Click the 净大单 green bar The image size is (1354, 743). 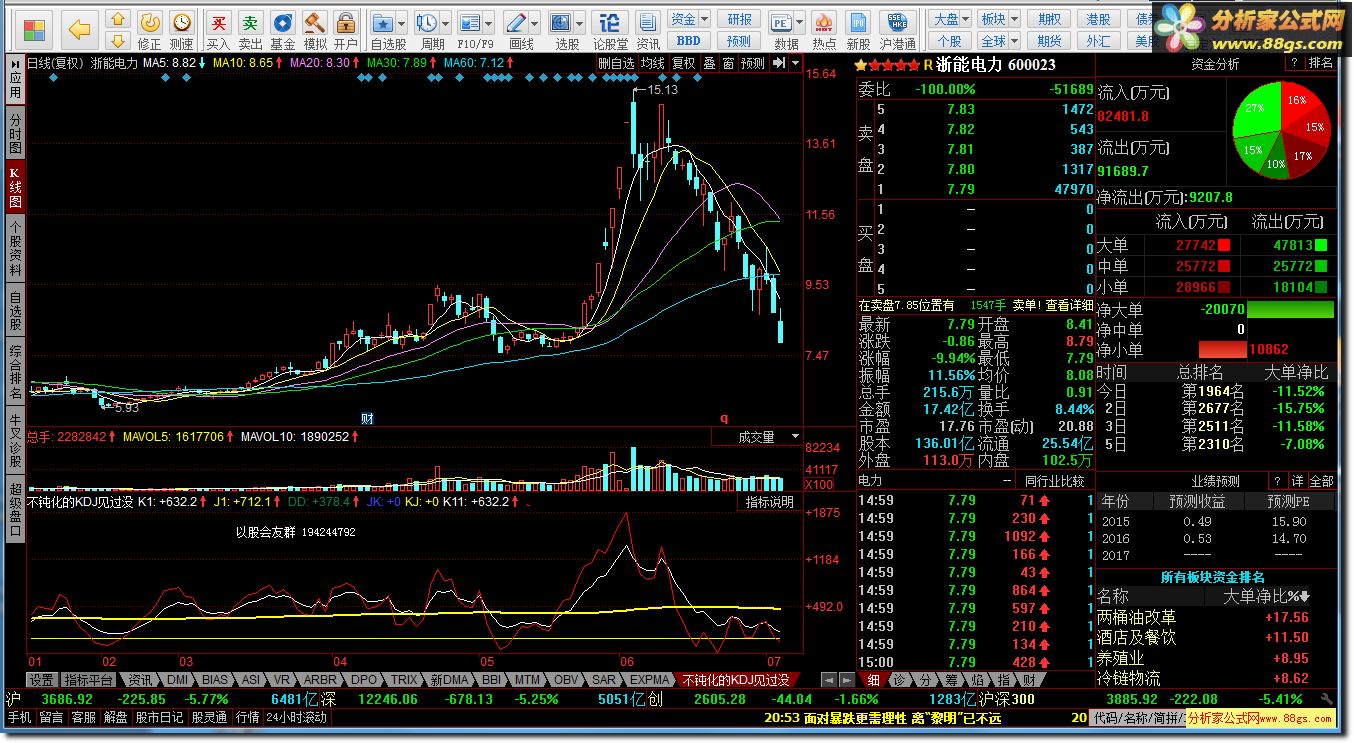click(1290, 310)
